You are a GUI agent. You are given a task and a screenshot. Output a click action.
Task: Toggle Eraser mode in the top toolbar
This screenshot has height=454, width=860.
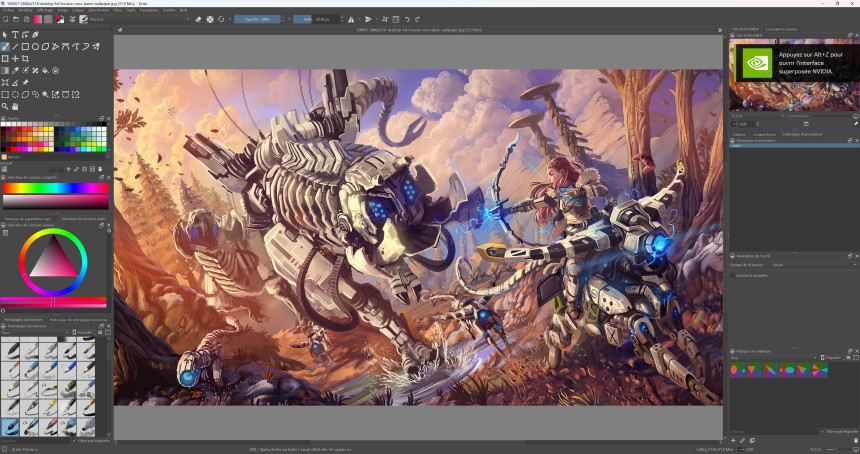(x=198, y=19)
